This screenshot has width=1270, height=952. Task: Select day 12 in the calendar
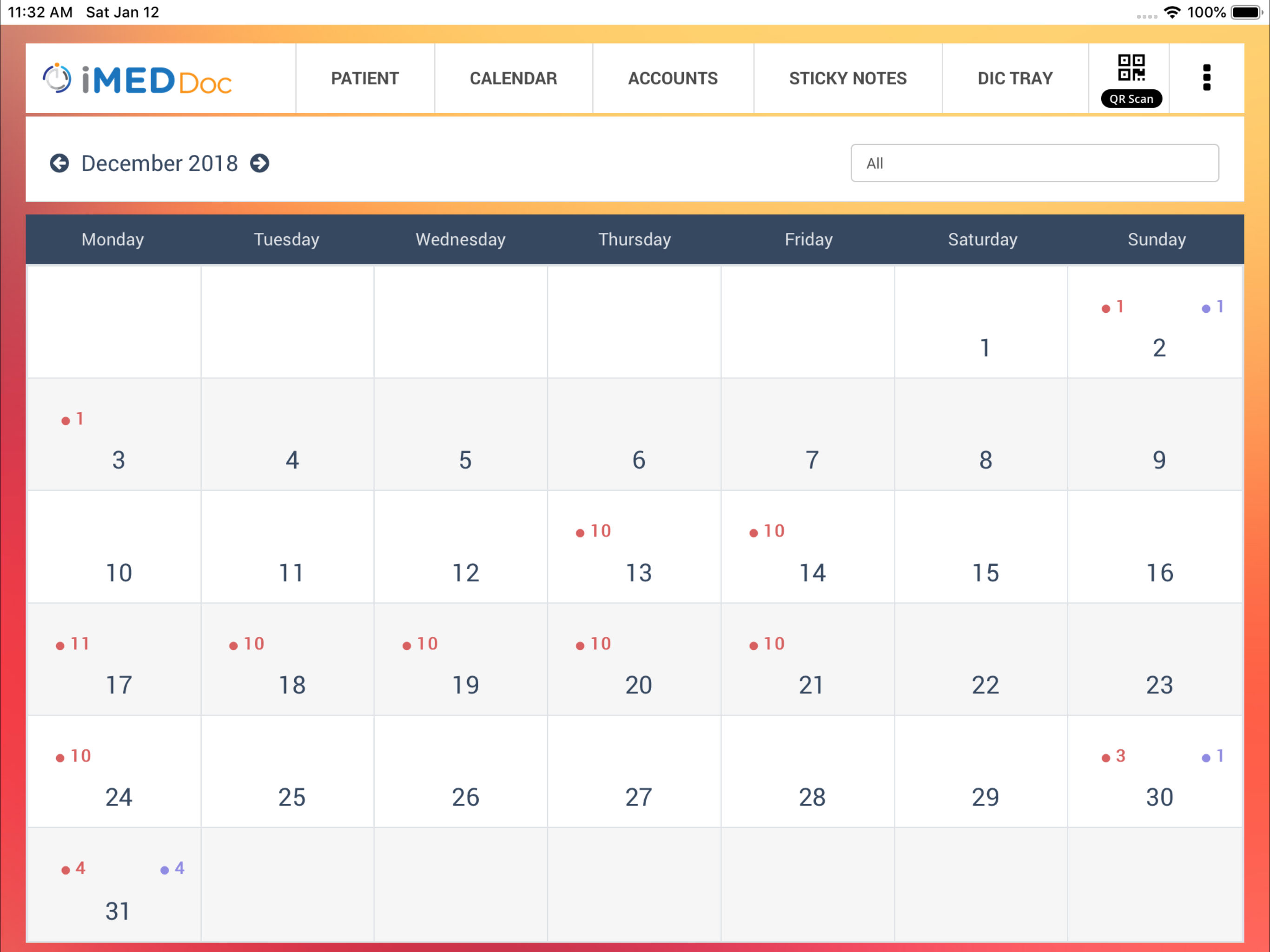pyautogui.click(x=461, y=547)
